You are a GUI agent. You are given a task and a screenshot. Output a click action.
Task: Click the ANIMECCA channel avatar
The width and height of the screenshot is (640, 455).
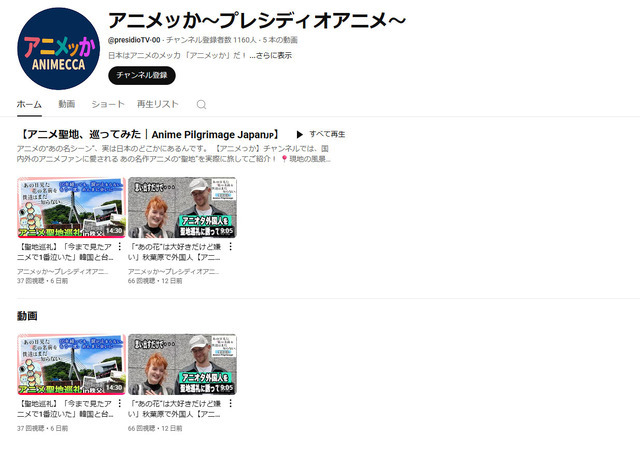click(x=58, y=49)
